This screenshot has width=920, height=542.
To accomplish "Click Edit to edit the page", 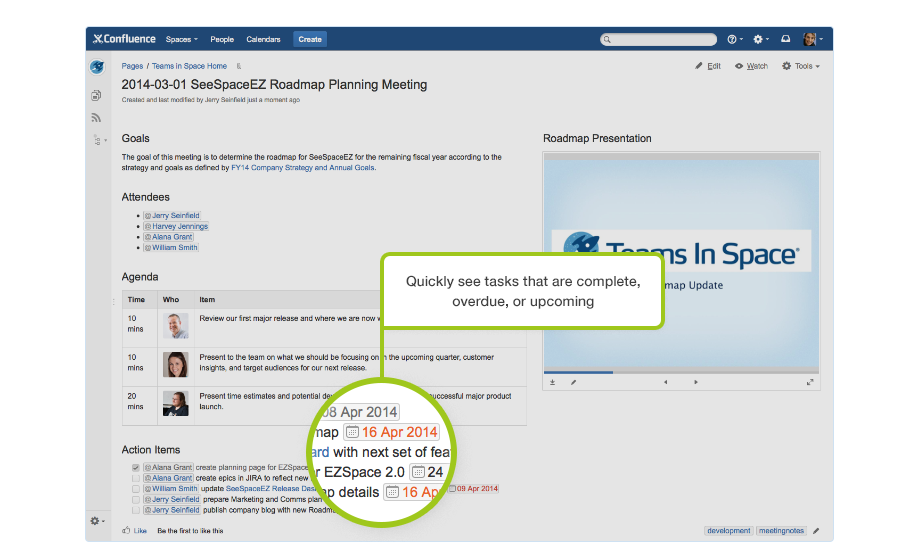I will click(713, 66).
